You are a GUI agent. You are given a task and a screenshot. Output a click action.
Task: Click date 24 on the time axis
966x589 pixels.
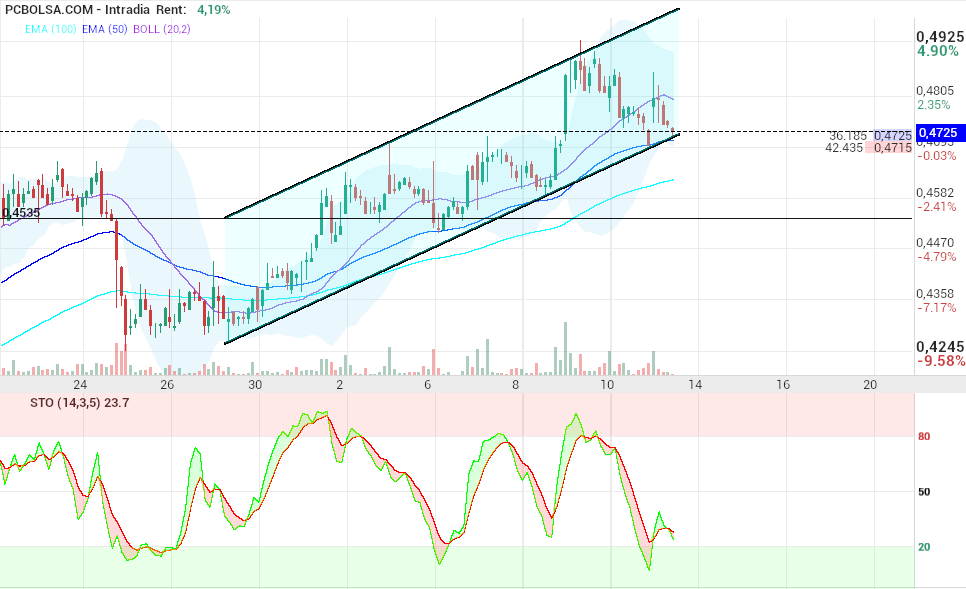coord(80,385)
